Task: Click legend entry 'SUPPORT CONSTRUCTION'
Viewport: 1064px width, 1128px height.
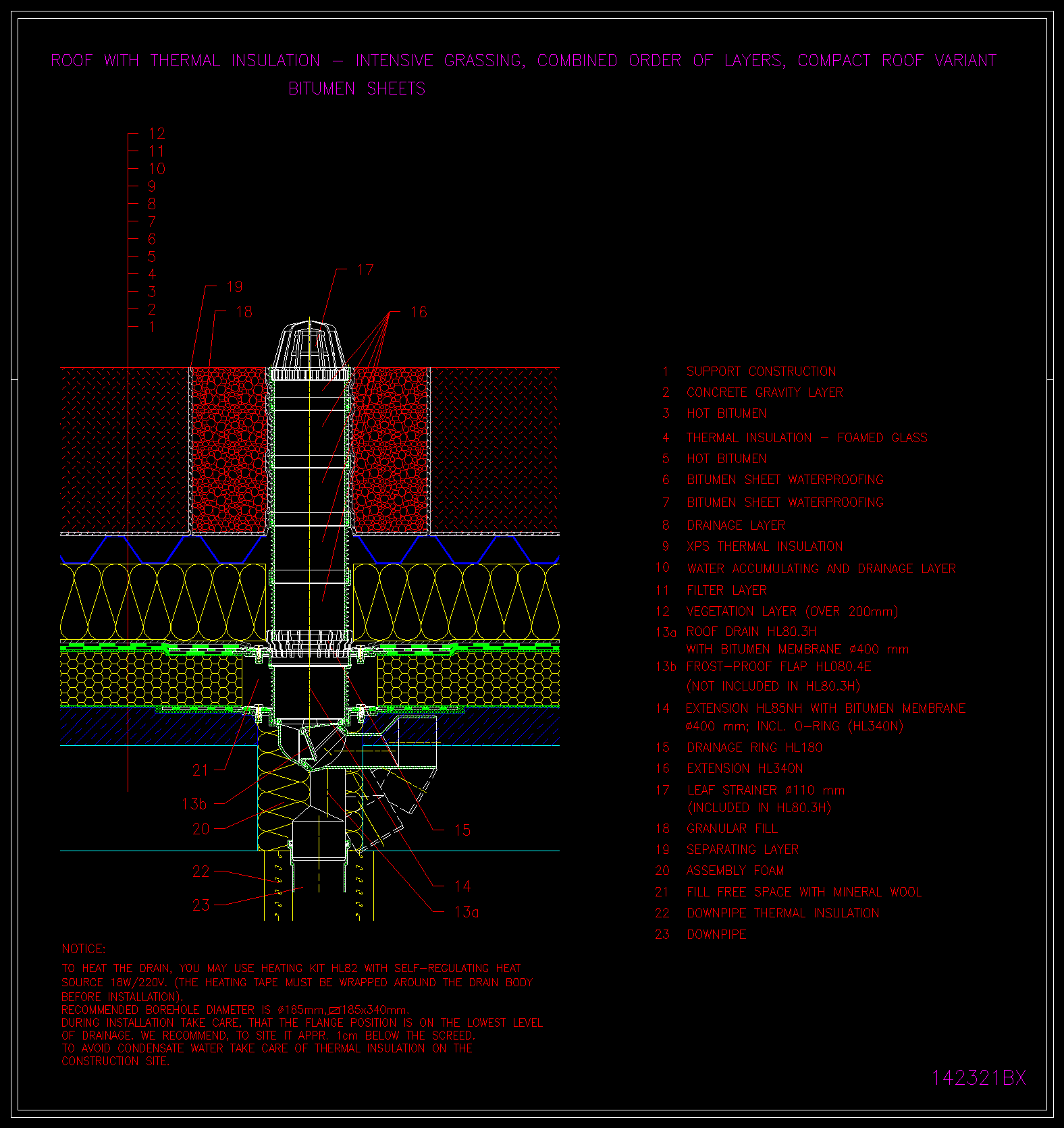Action: (761, 372)
